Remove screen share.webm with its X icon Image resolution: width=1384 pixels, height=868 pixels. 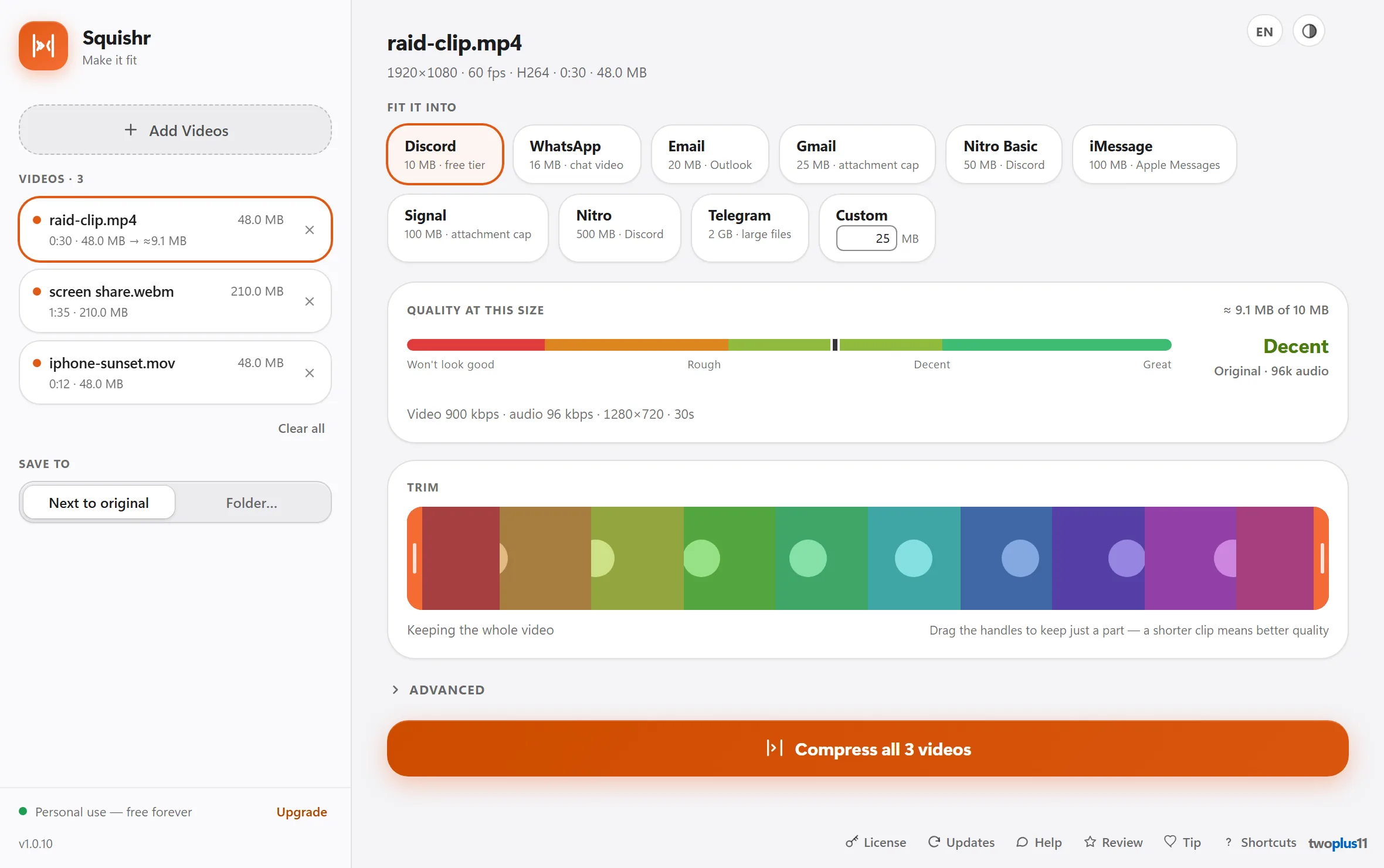tap(310, 301)
